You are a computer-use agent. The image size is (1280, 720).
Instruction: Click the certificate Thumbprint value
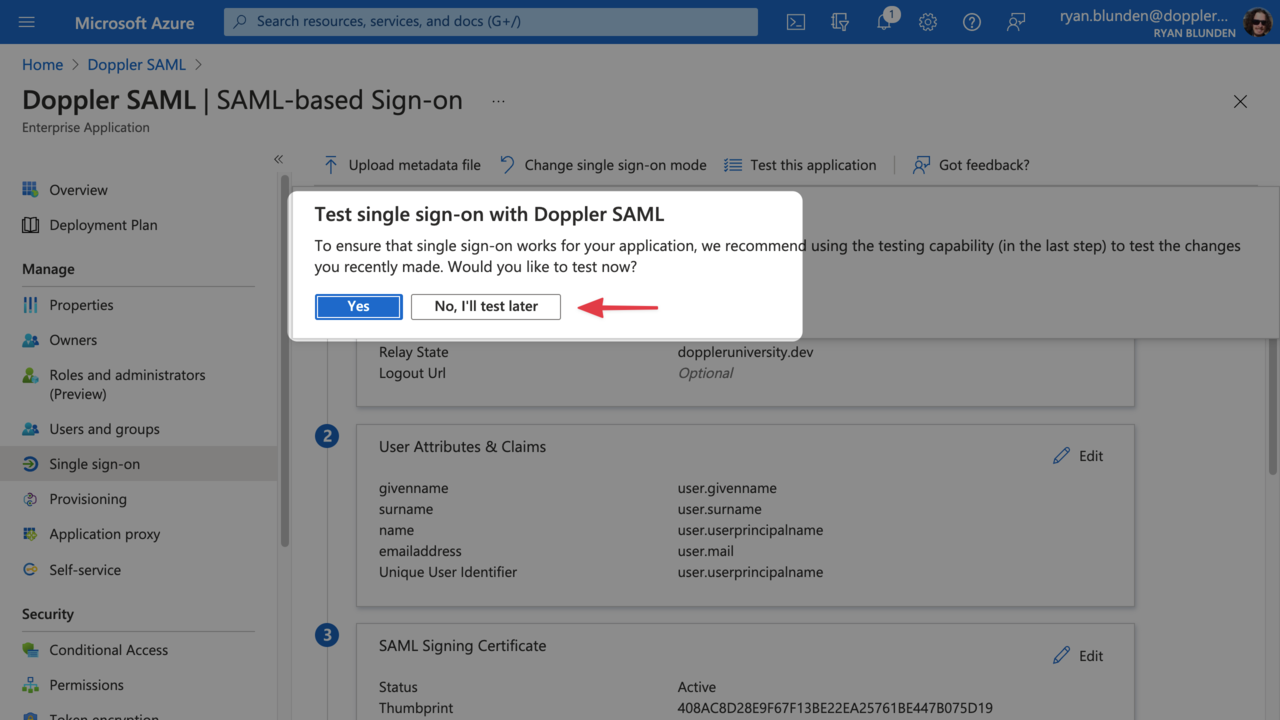coord(835,708)
